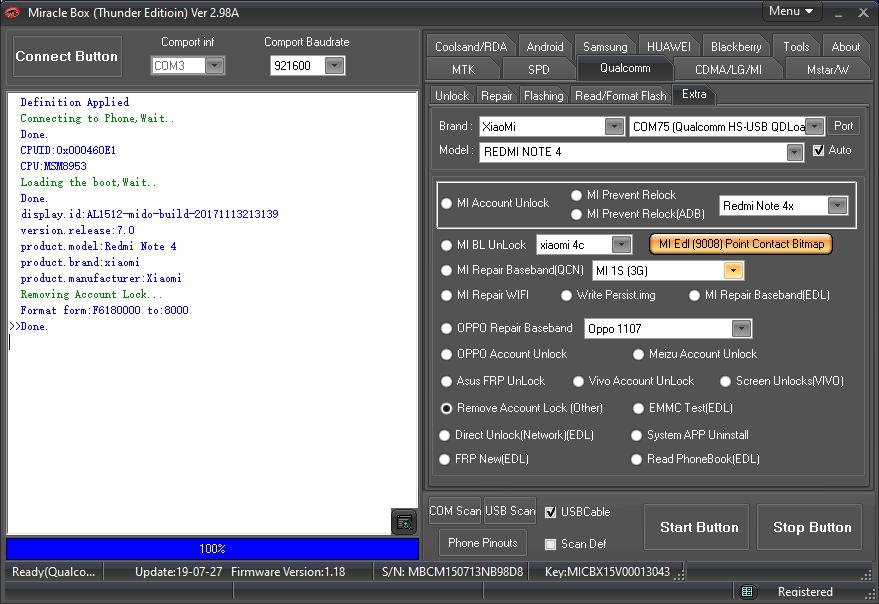Screen dimensions: 879x604
Task: Switch to the Blackberry tab
Action: (735, 47)
